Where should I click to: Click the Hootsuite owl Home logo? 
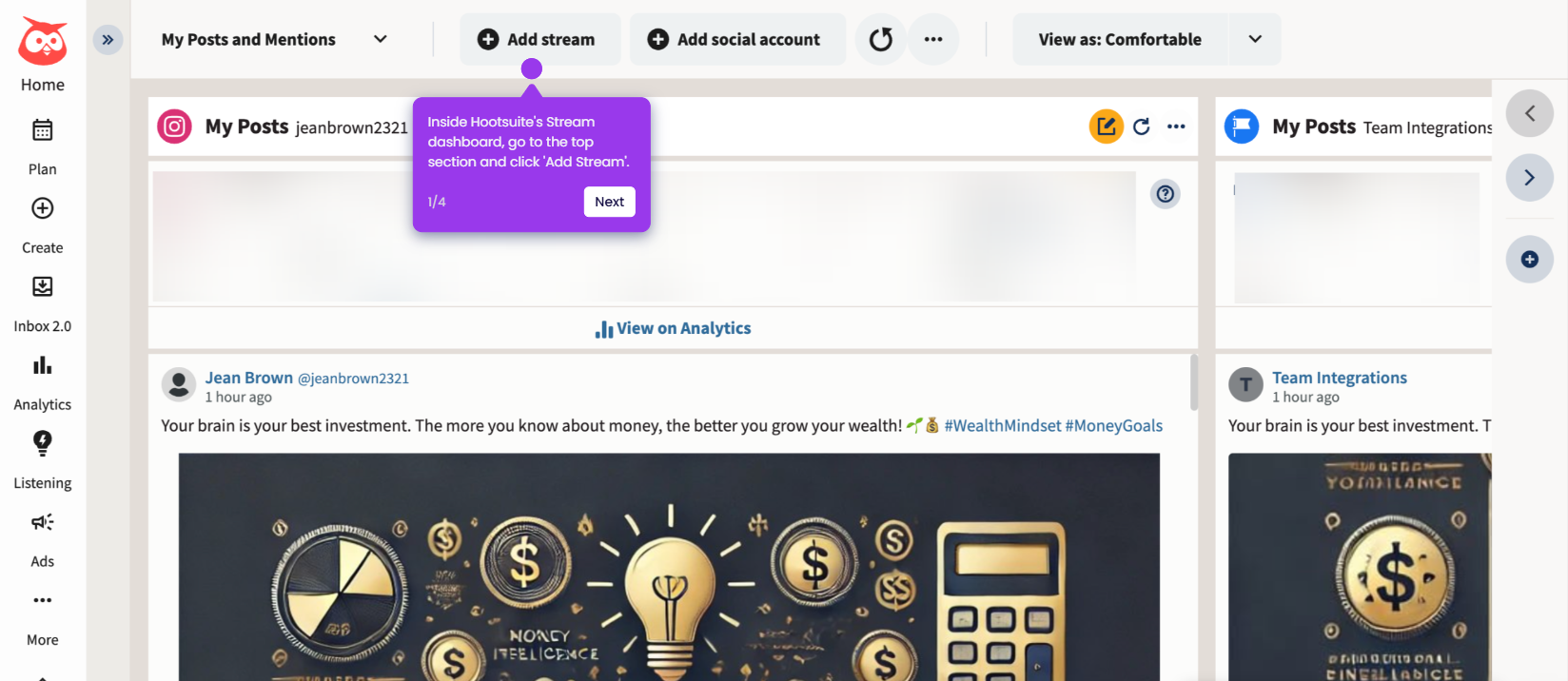click(x=43, y=42)
